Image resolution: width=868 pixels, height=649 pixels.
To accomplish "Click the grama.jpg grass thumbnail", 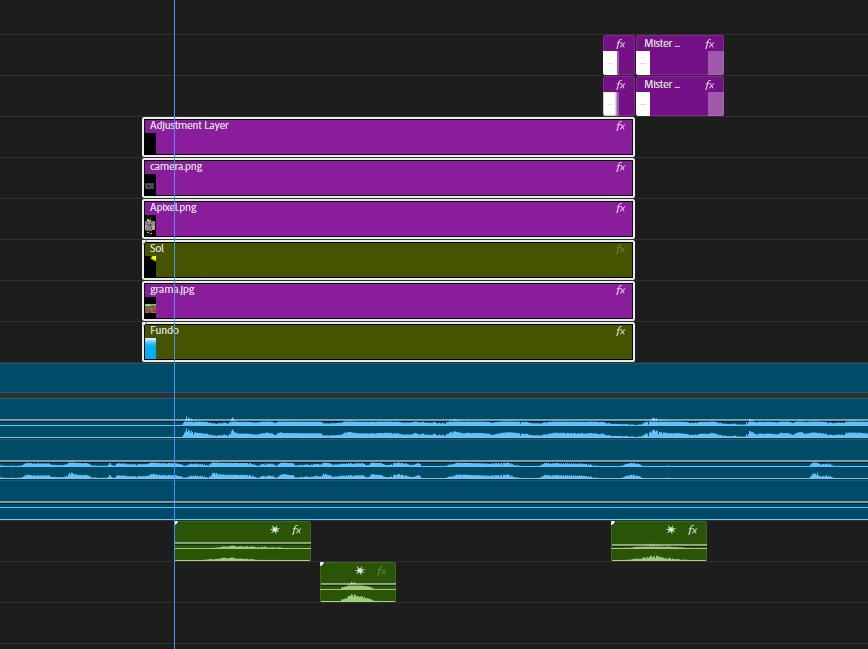I will [x=150, y=307].
